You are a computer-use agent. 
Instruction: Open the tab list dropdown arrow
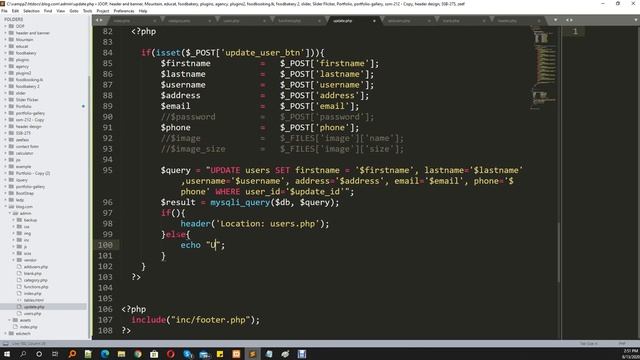coord(555,20)
